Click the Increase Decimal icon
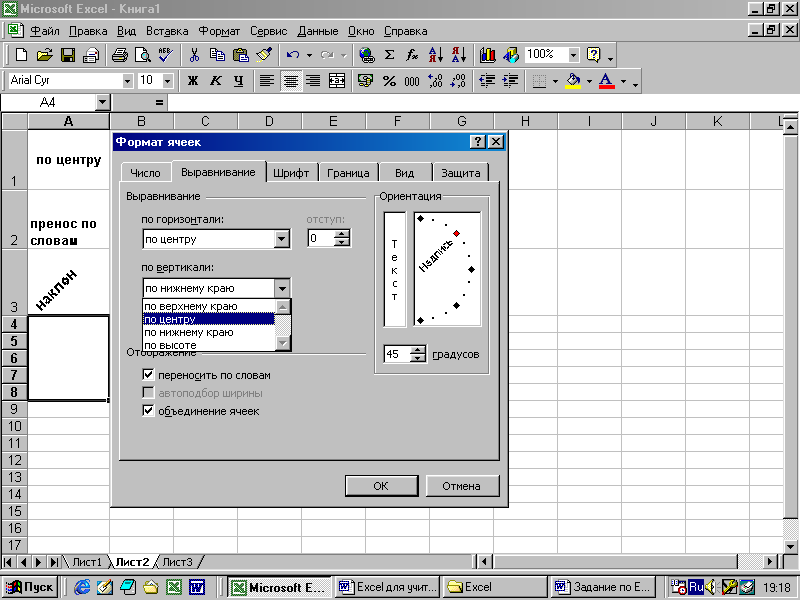 click(435, 81)
